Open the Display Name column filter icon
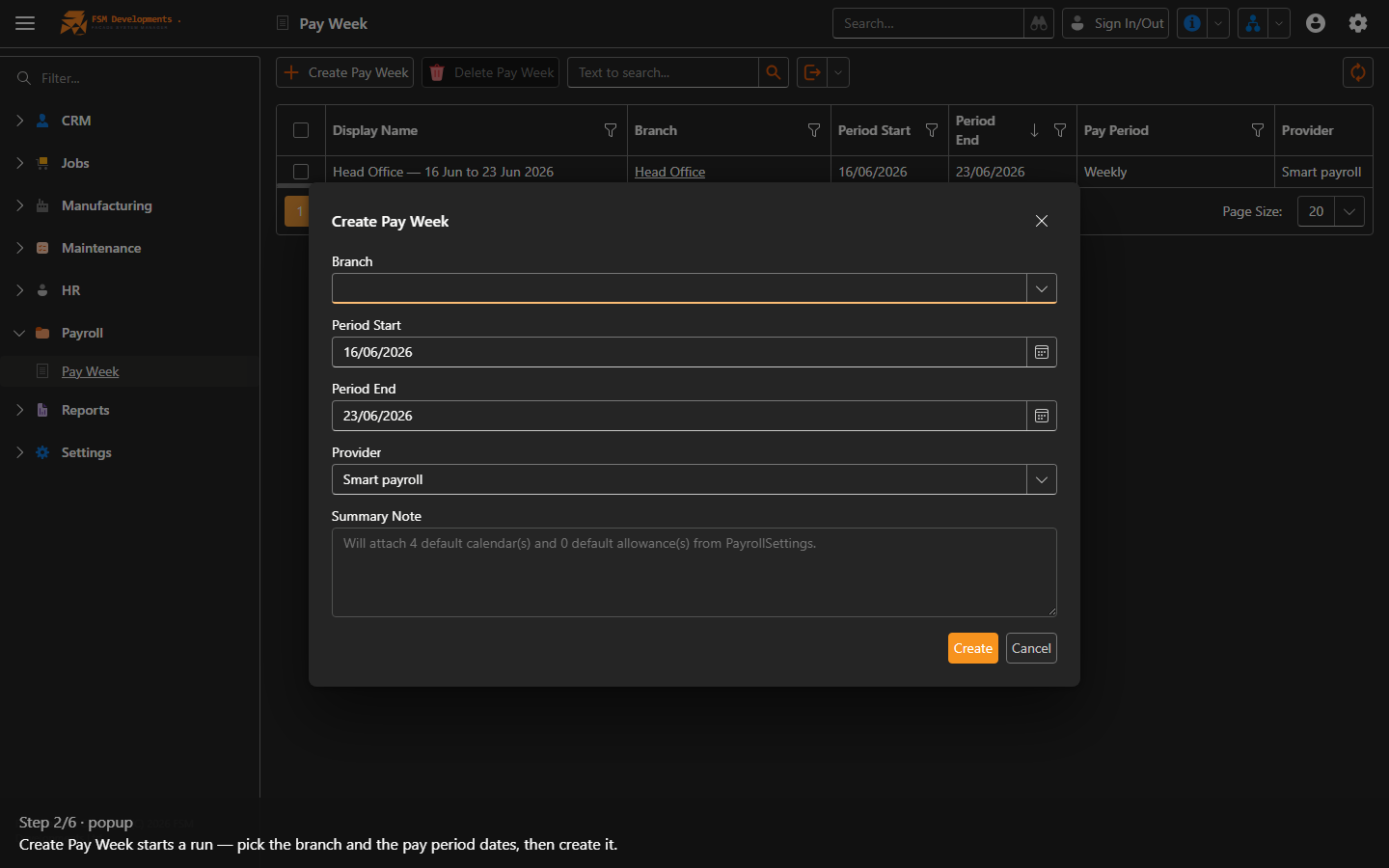Screen dimensions: 1389x868 [611, 130]
